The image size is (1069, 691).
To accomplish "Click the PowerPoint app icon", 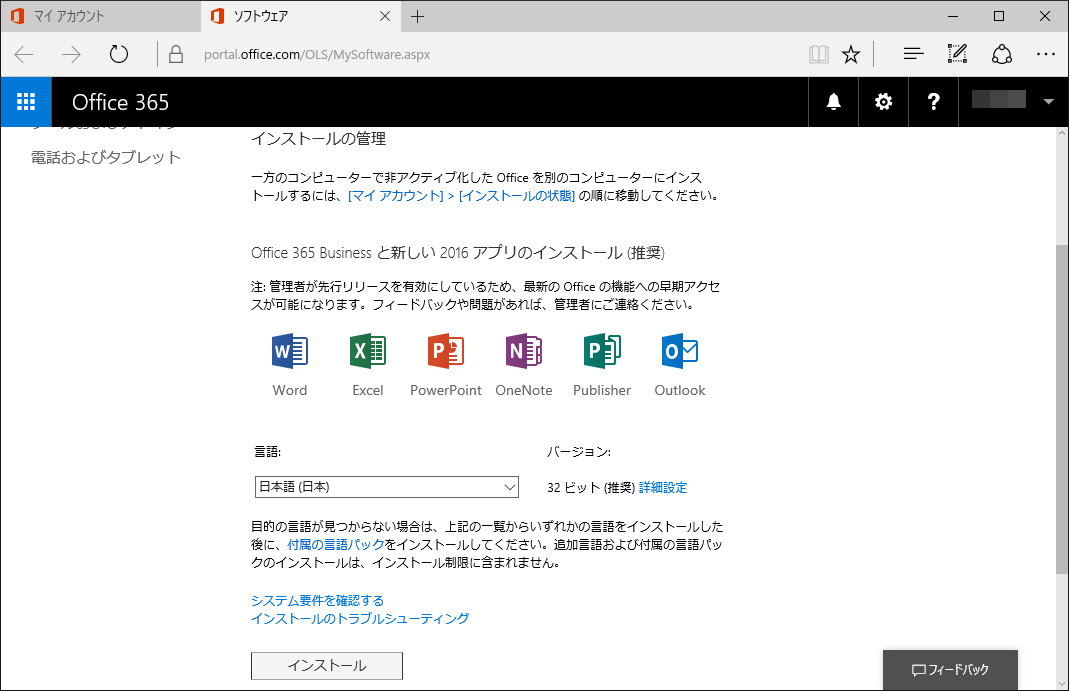I will point(446,351).
